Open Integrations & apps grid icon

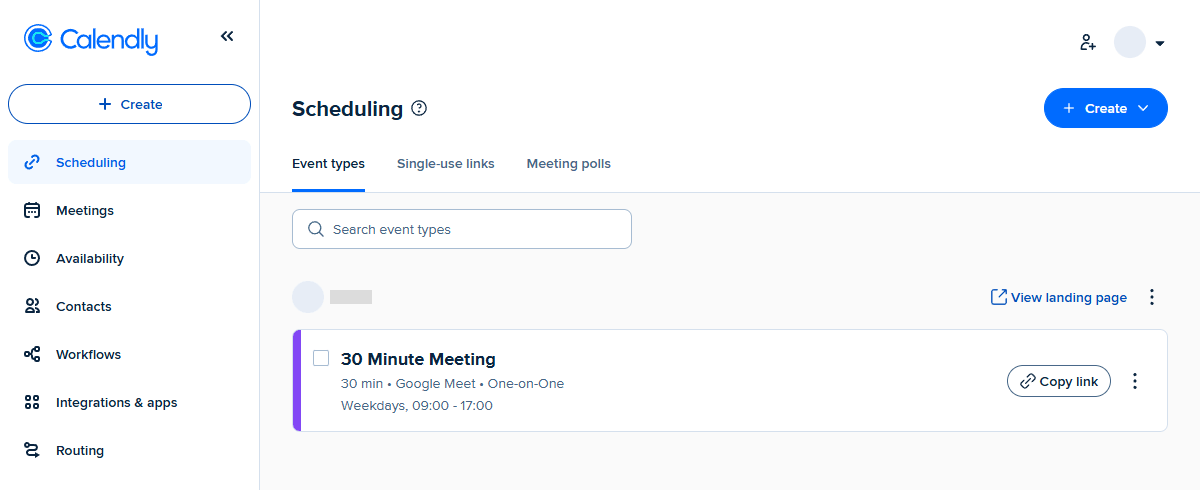(32, 402)
